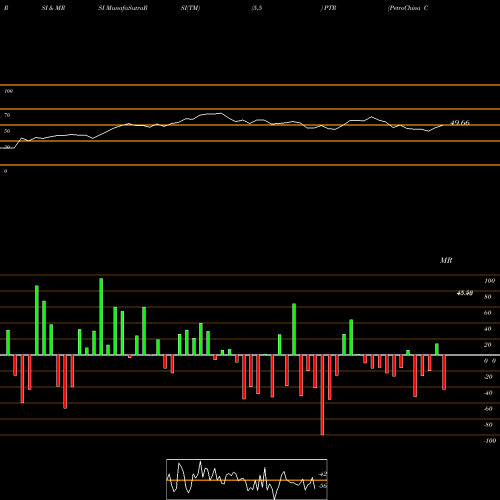
Task: Click the MR value label 45.59
Action: 465,293
